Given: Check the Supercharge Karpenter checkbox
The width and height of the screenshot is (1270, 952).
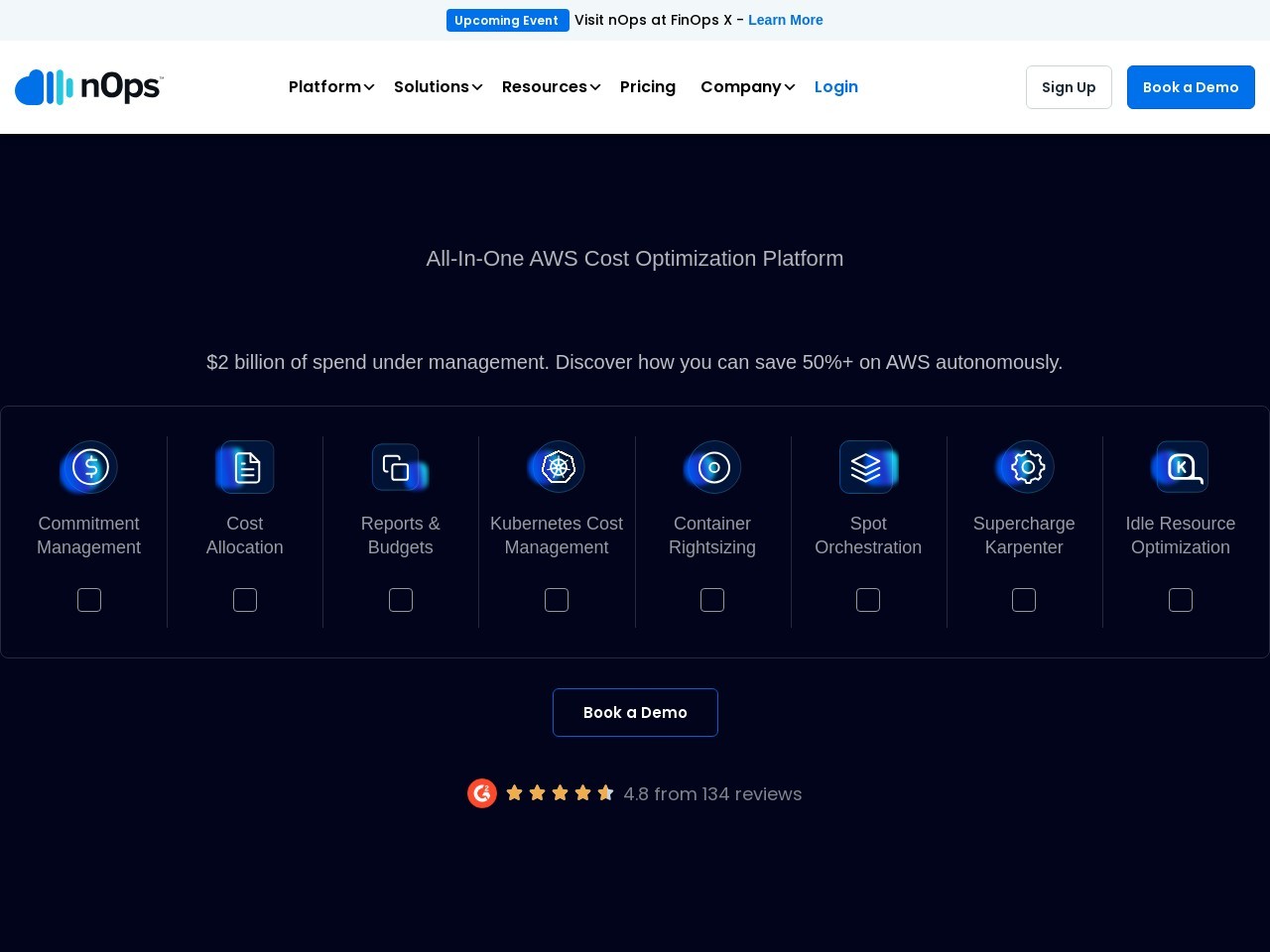Looking at the screenshot, I should [1024, 600].
